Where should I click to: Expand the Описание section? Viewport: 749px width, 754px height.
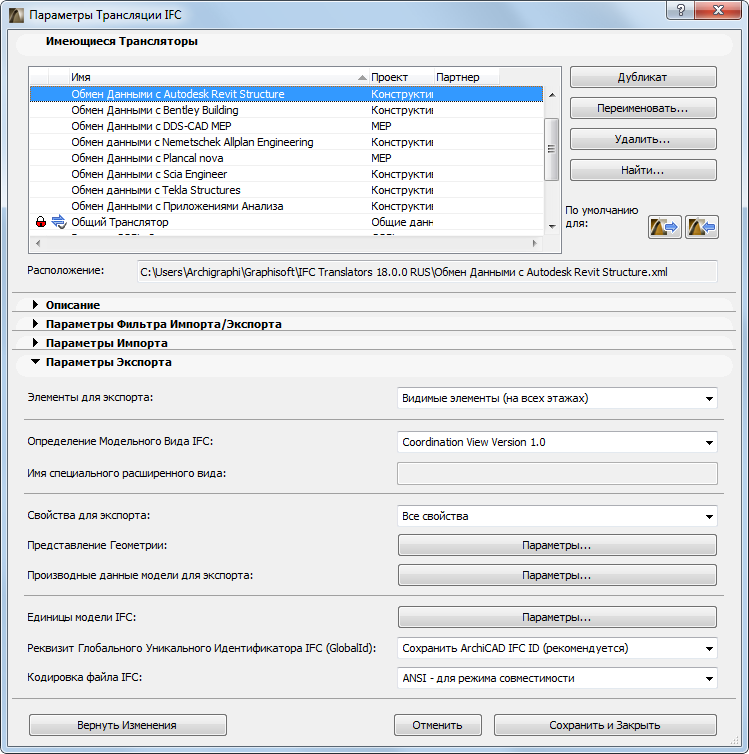[x=35, y=304]
